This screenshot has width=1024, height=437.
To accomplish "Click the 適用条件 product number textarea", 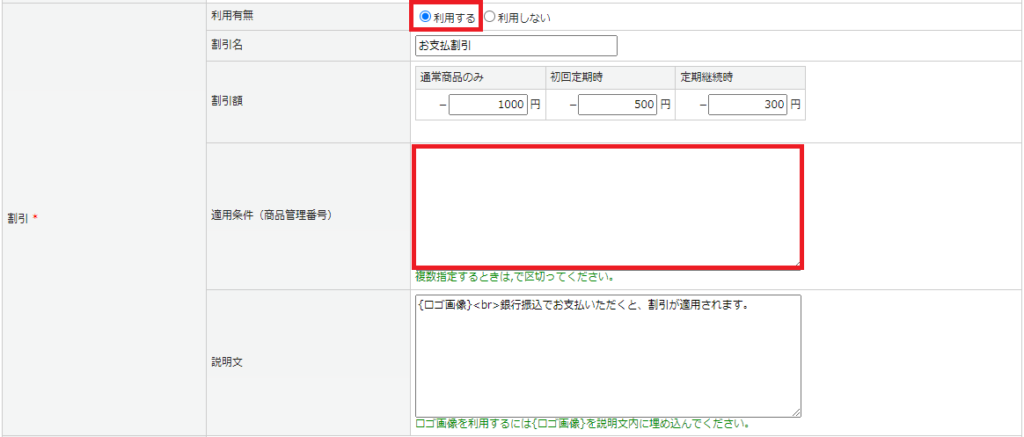I will (607, 207).
